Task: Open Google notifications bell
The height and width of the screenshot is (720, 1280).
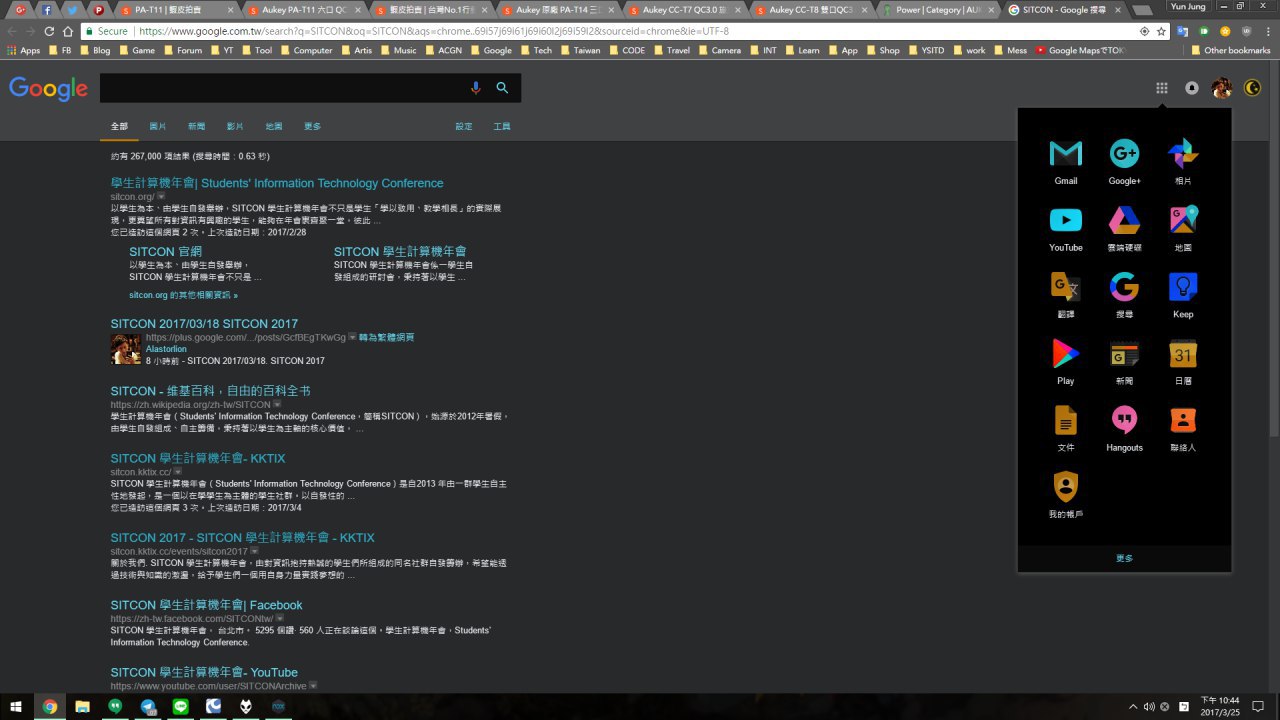Action: pyautogui.click(x=1192, y=88)
